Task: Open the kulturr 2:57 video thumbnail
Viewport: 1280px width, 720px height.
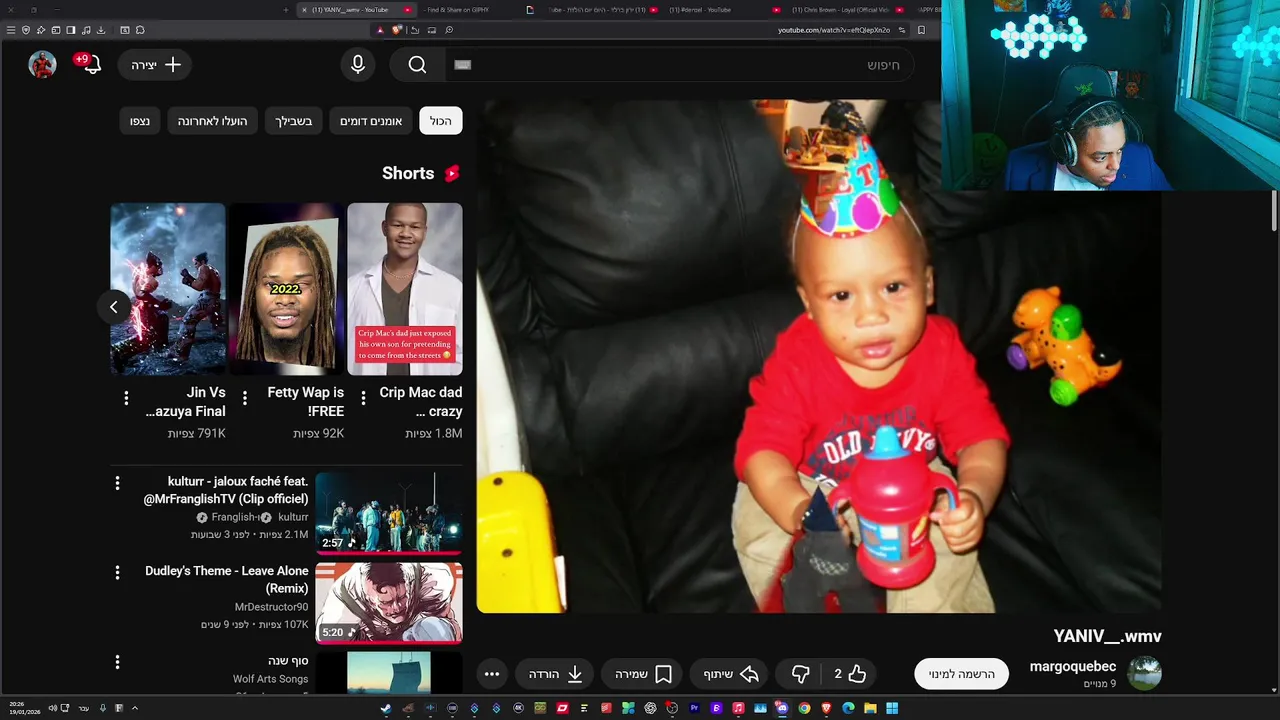Action: (389, 514)
